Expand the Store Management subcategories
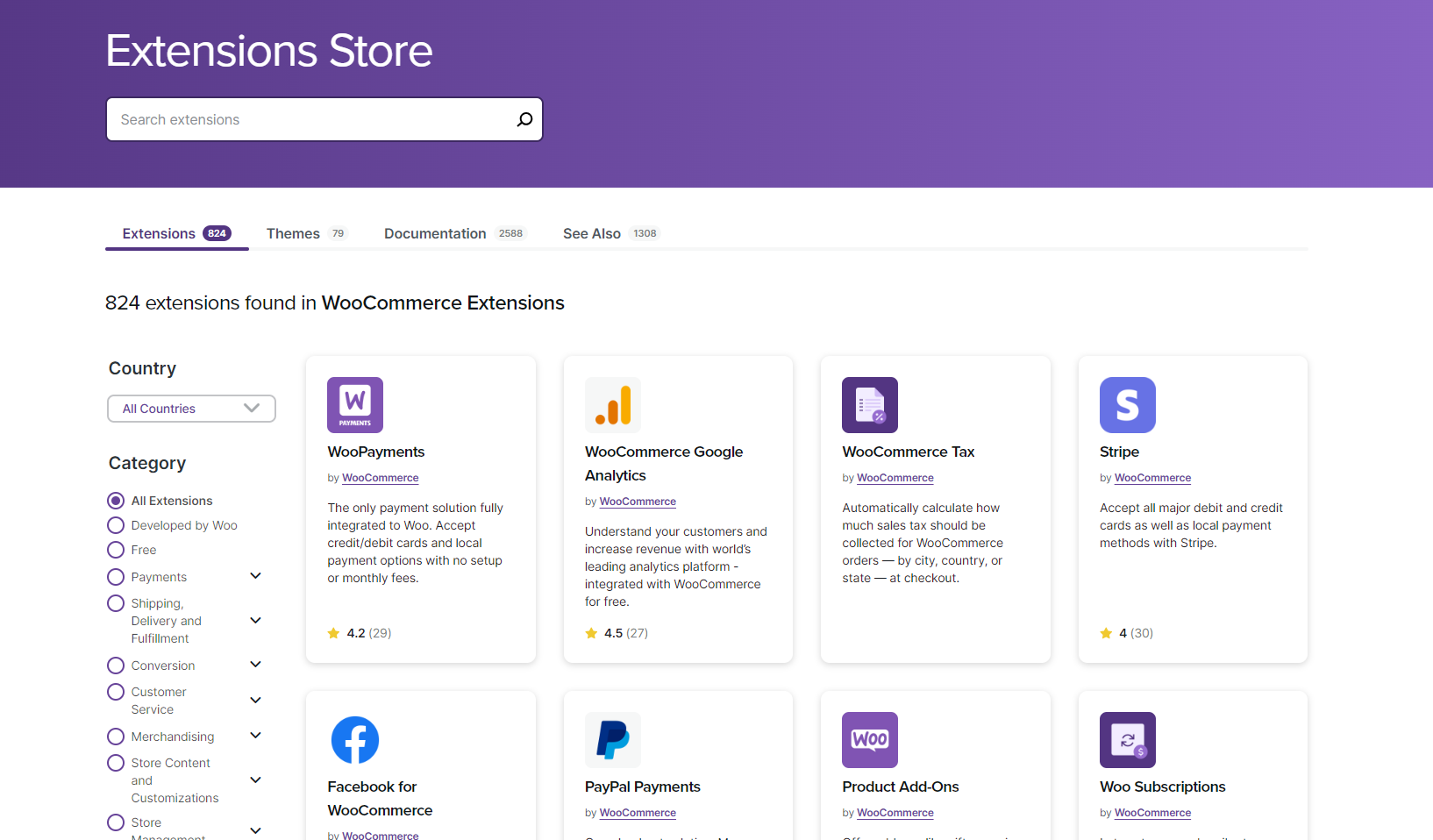 (256, 830)
